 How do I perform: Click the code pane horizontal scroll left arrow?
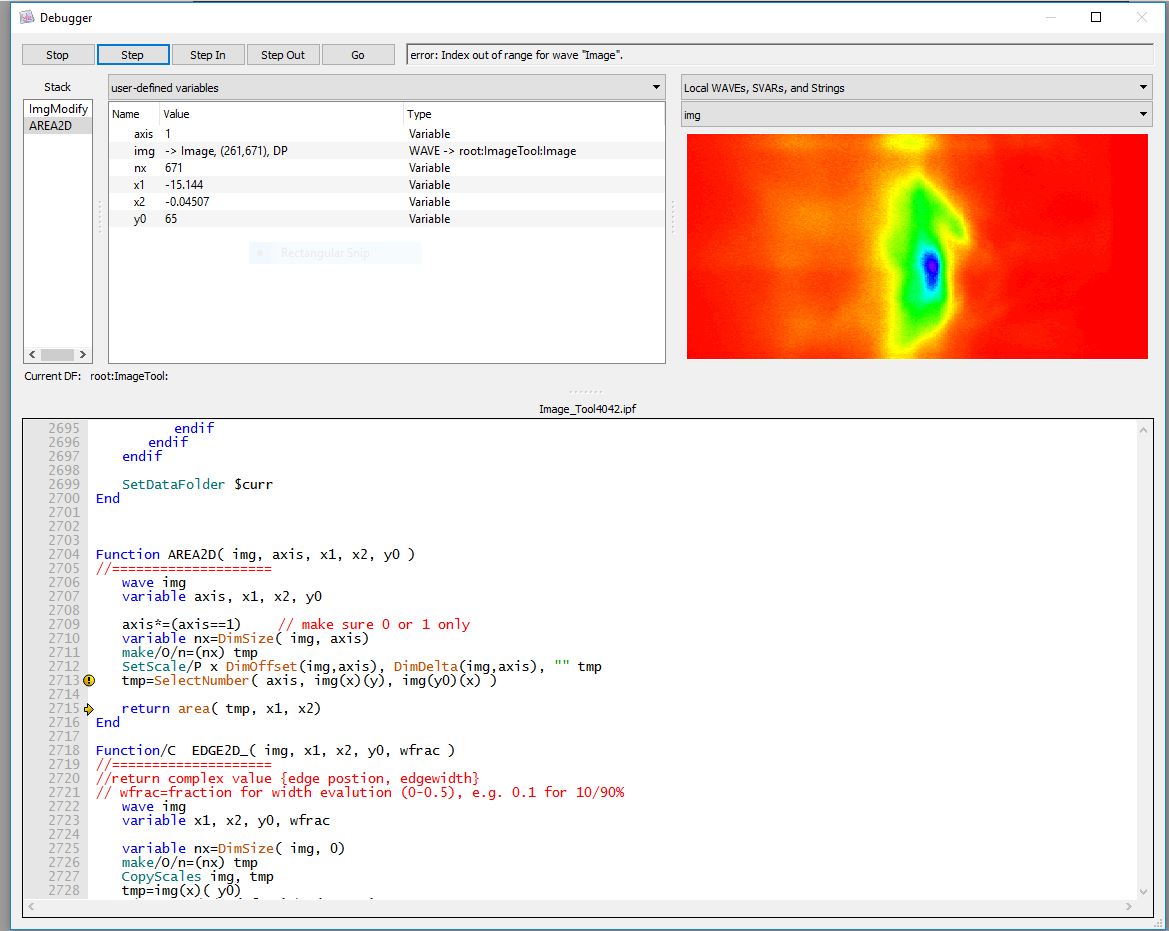point(31,907)
